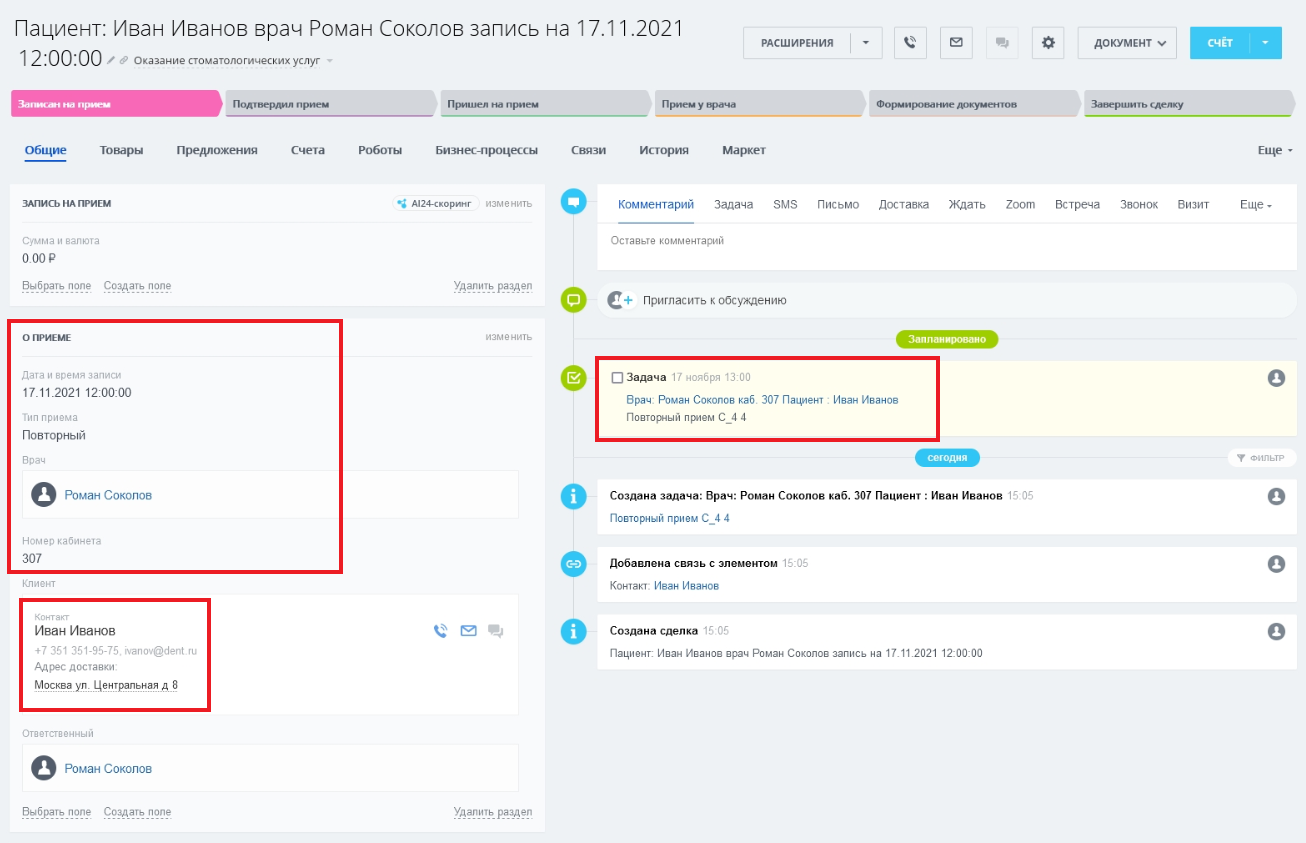Open the Роботы tab
The height and width of the screenshot is (843, 1306).
coord(380,150)
